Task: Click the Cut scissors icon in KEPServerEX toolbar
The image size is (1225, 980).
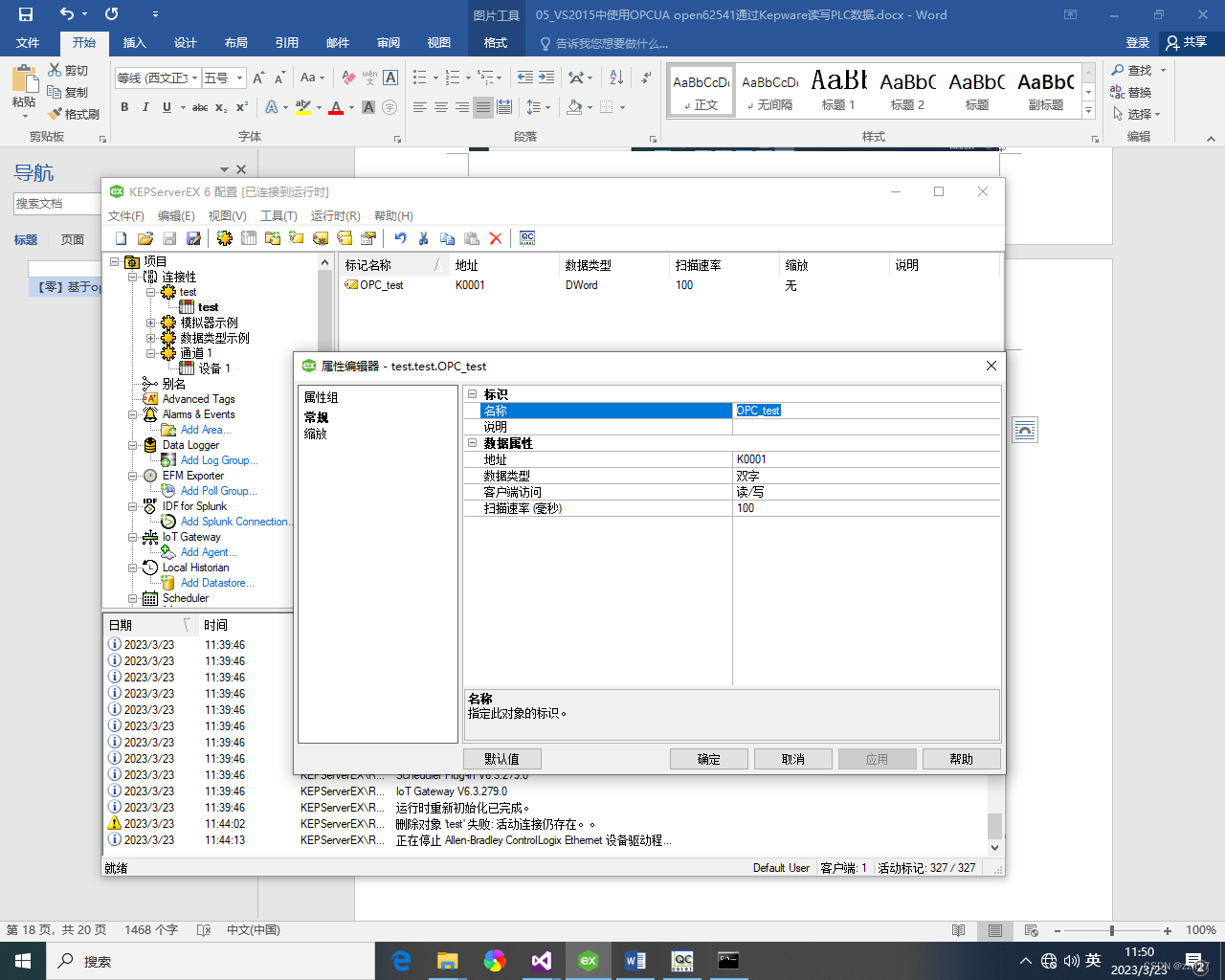Action: (423, 238)
